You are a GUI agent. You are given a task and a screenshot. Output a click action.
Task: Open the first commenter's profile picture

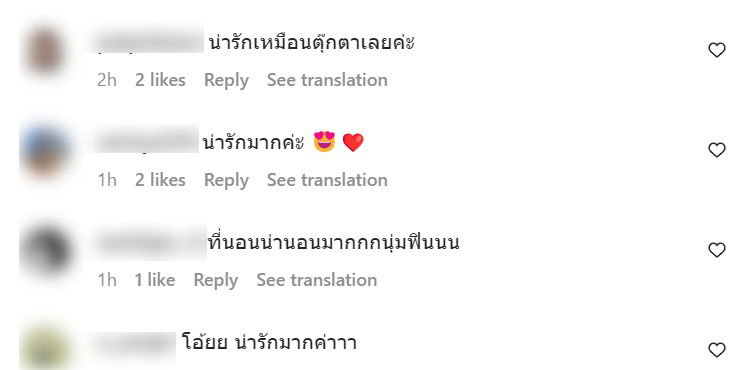[45, 51]
